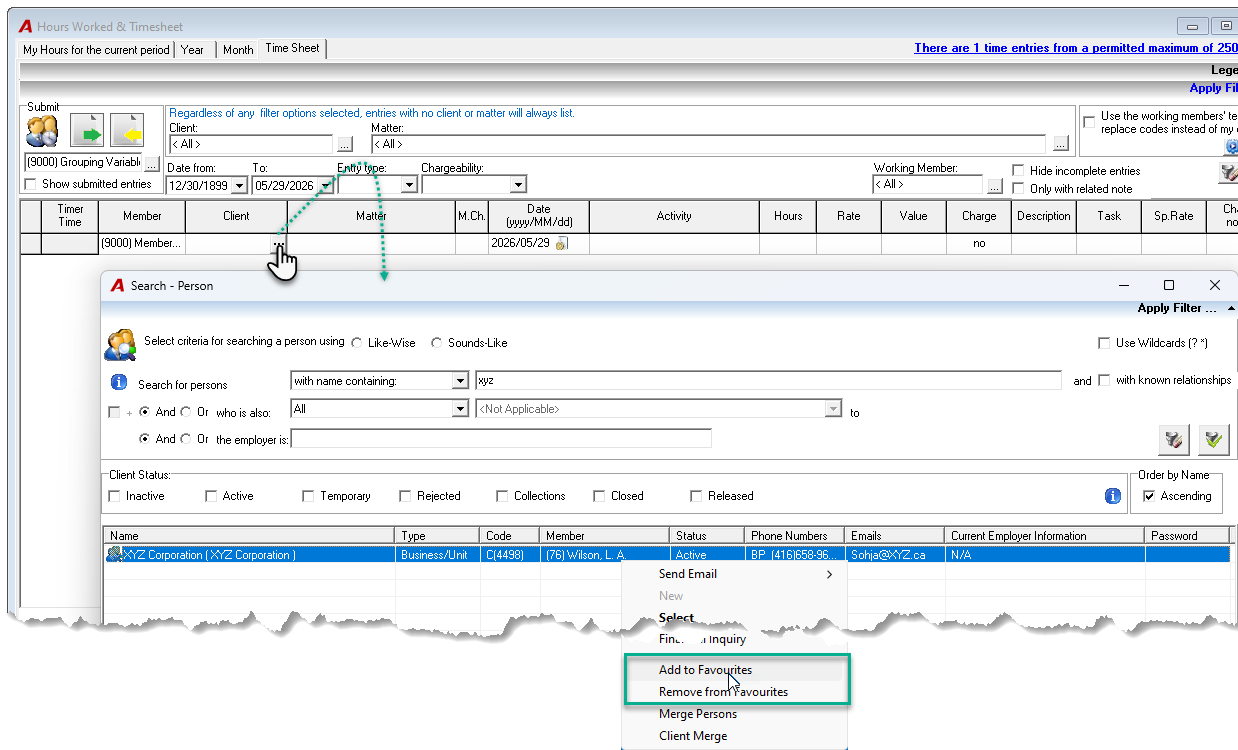Click the green arrow submit icon

click(x=87, y=131)
